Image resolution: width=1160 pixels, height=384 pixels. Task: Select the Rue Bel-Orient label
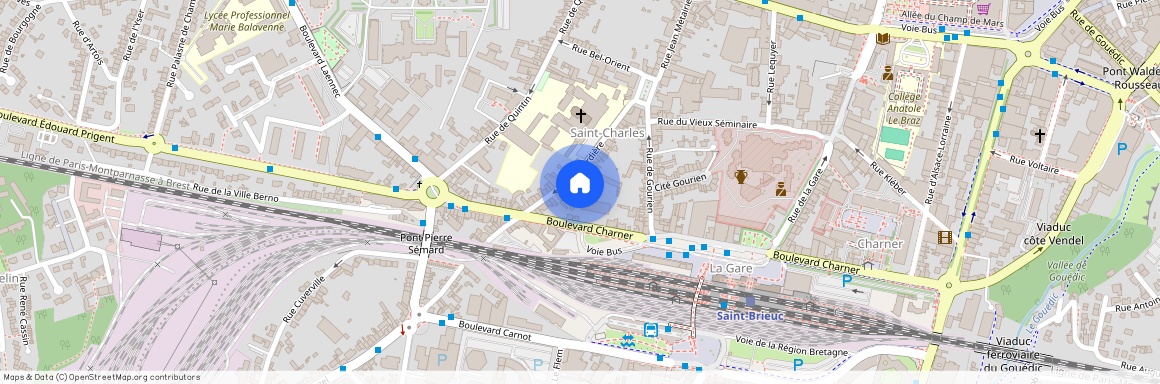[602, 58]
